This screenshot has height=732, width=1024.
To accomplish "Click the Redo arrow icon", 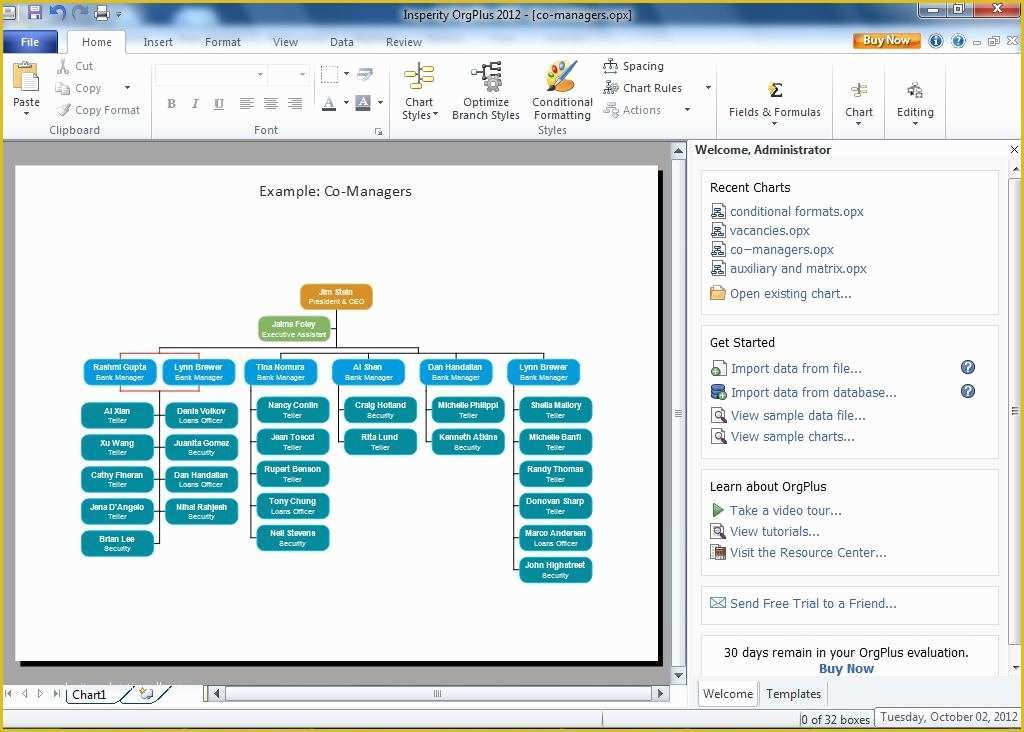I will pyautogui.click(x=80, y=12).
